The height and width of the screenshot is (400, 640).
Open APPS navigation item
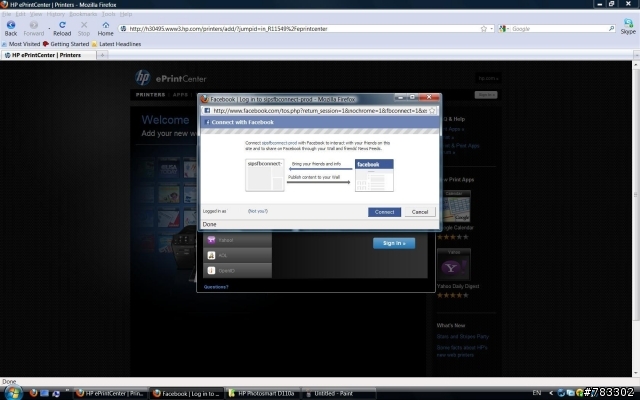(180, 95)
